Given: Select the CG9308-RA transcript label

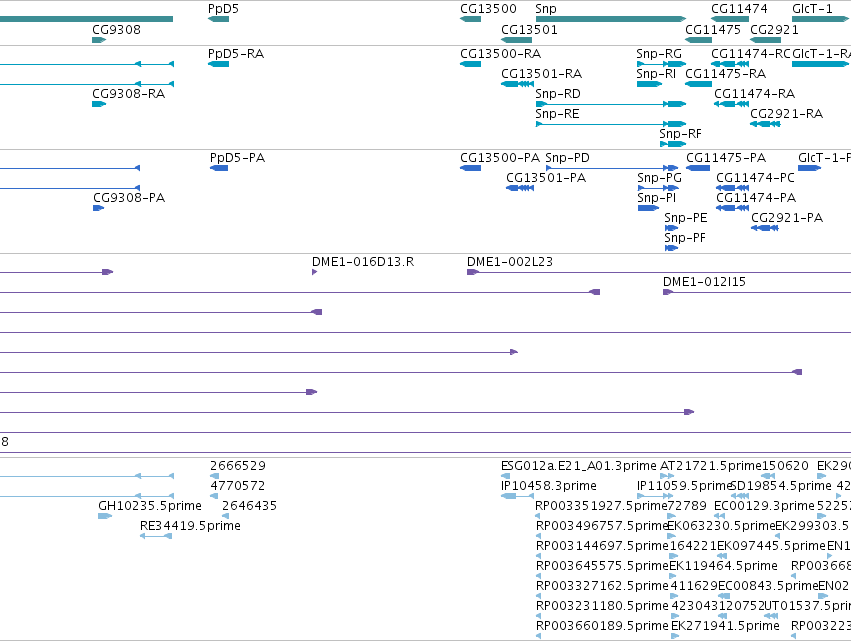Looking at the screenshot, I should [129, 93].
